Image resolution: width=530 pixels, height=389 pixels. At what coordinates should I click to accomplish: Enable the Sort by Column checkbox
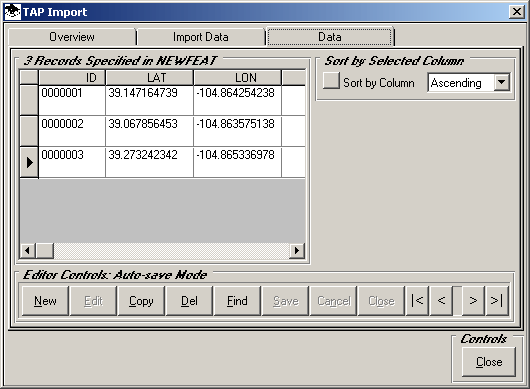331,81
